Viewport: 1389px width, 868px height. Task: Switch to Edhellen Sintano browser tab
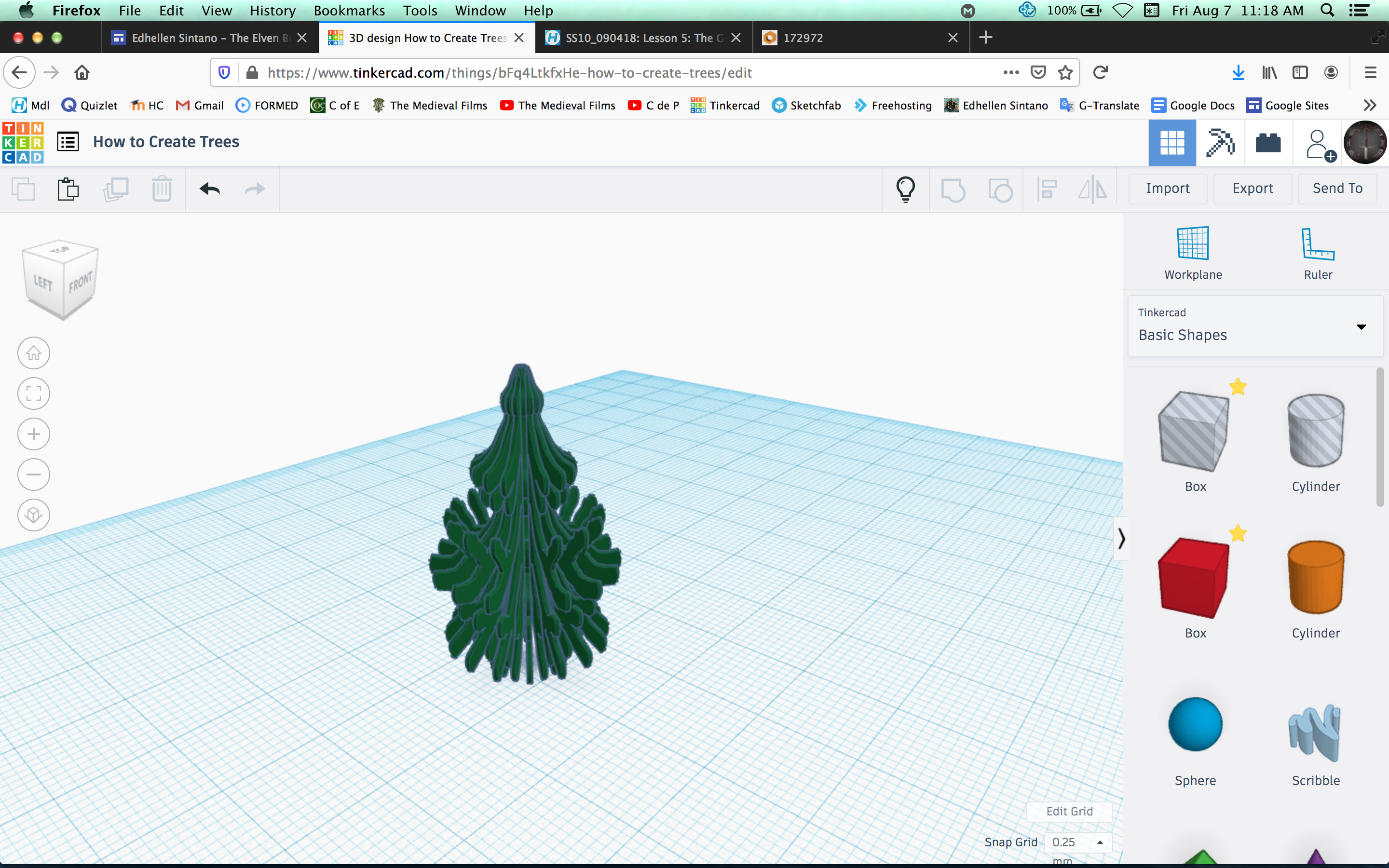210,38
